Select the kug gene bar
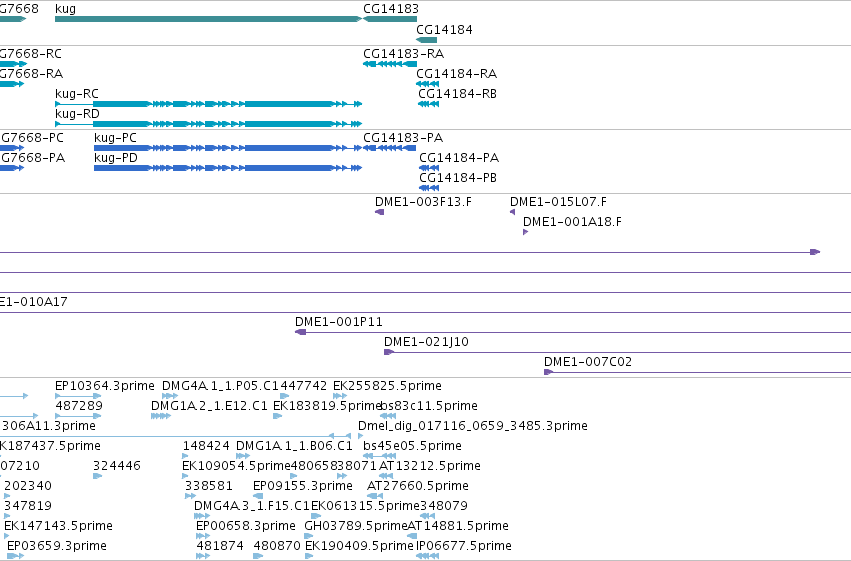This screenshot has height=561, width=851. [x=208, y=19]
